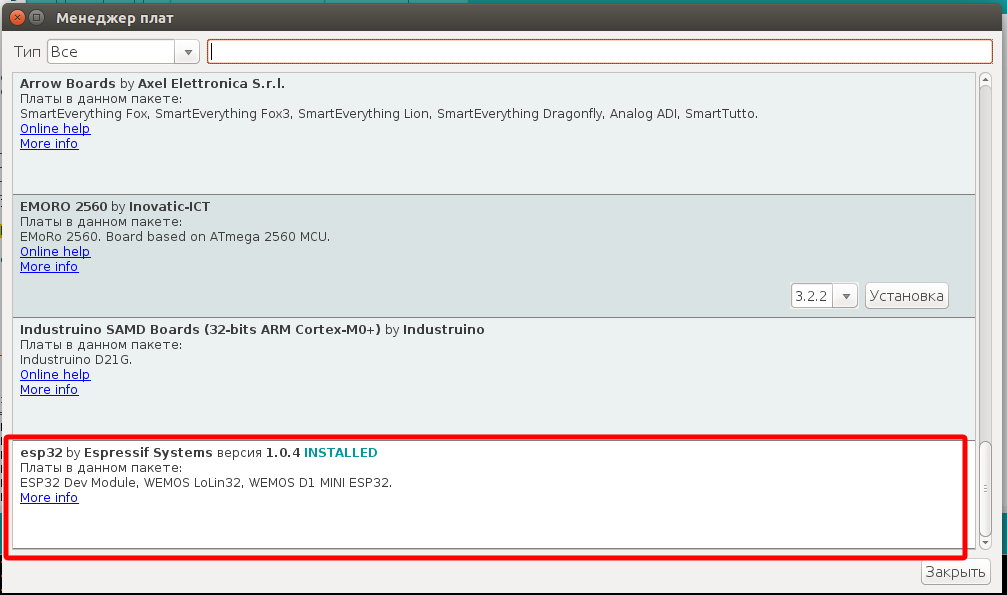Viewport: 1007px width, 595px height.
Task: Focus the board search input field
Action: (599, 52)
